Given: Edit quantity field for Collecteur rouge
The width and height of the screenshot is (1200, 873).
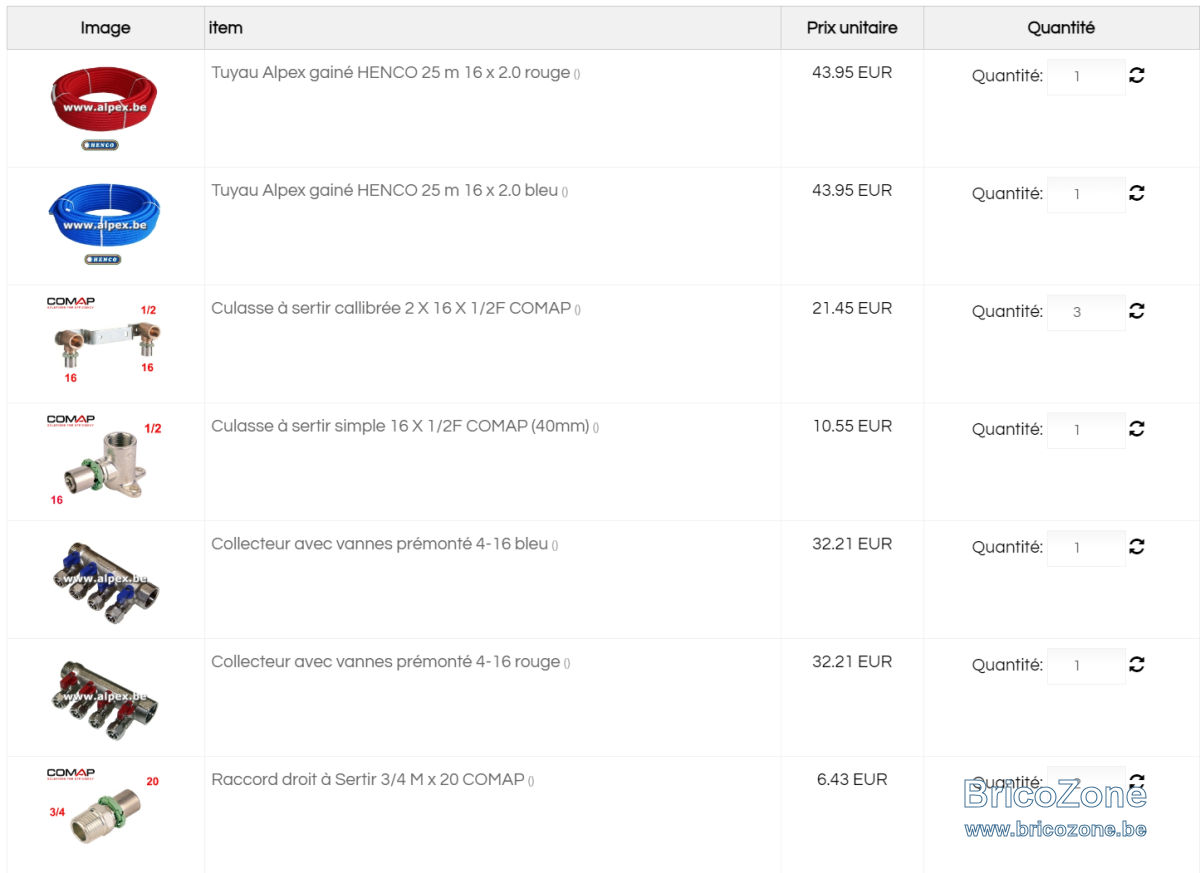Looking at the screenshot, I should (1086, 666).
